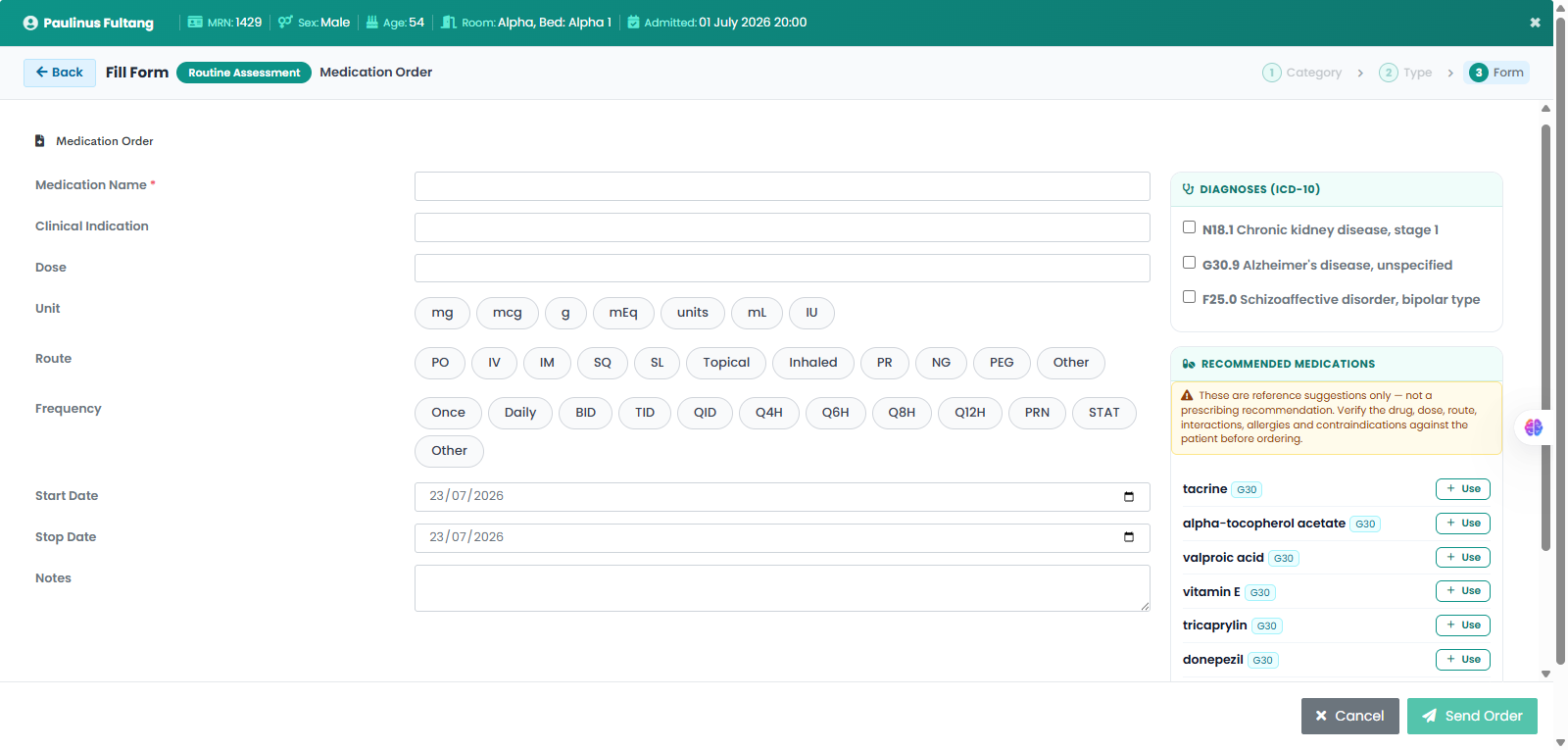Use donepezil recommendation
Viewport: 1568px width, 750px height.
tap(1463, 660)
